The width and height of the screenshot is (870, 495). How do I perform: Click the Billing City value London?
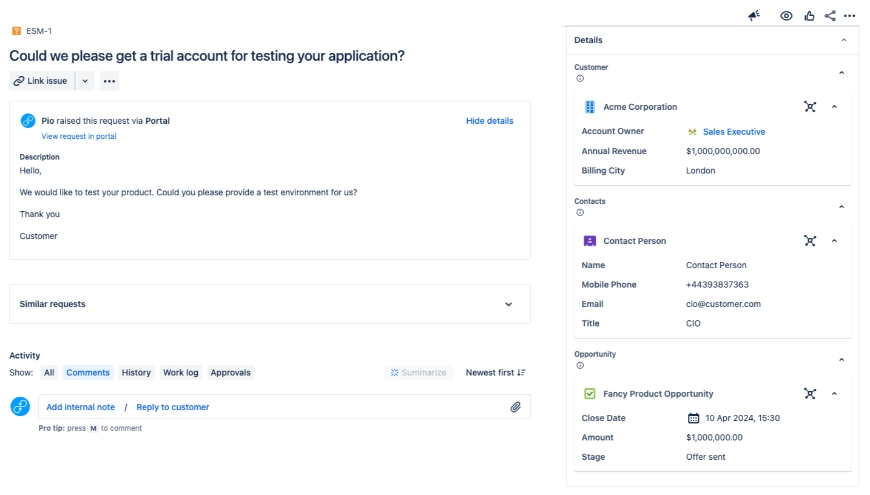coord(700,170)
